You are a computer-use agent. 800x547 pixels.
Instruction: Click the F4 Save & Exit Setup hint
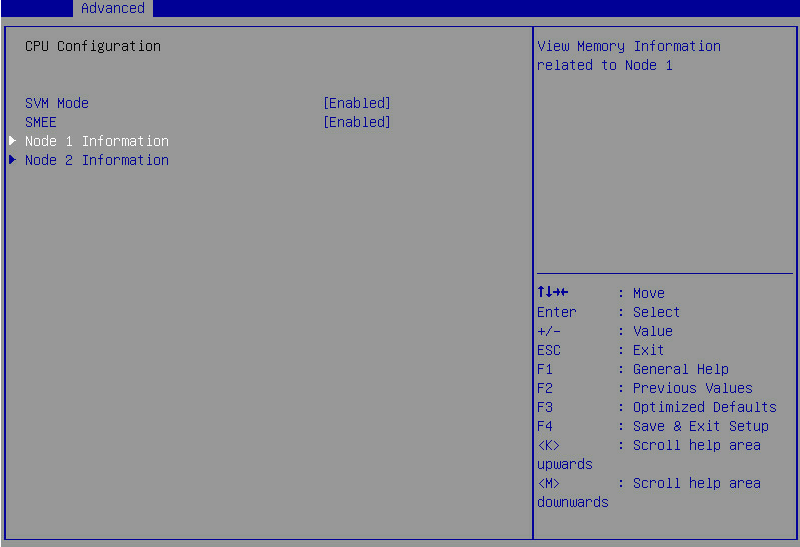tap(653, 426)
